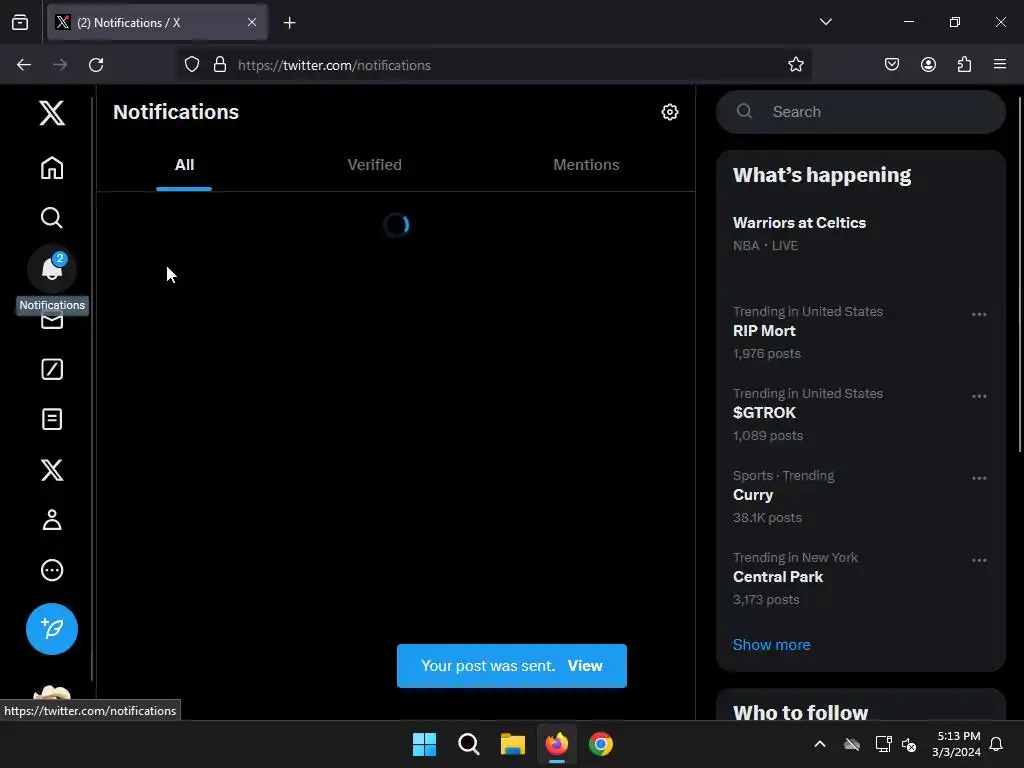Viewport: 1024px width, 768px height.
Task: Open the X logo home link
Action: coord(52,113)
